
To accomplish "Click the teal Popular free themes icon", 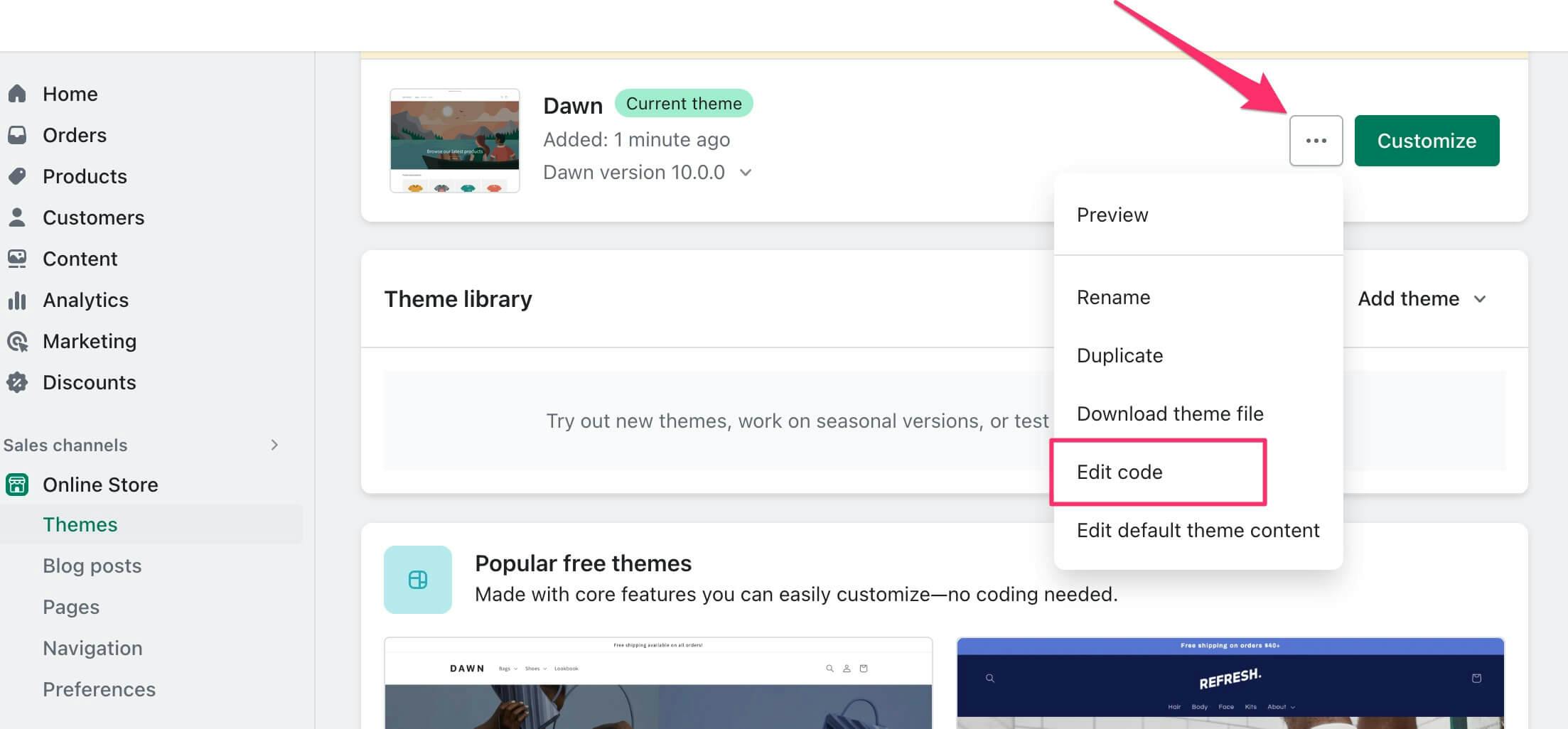I will tap(417, 579).
